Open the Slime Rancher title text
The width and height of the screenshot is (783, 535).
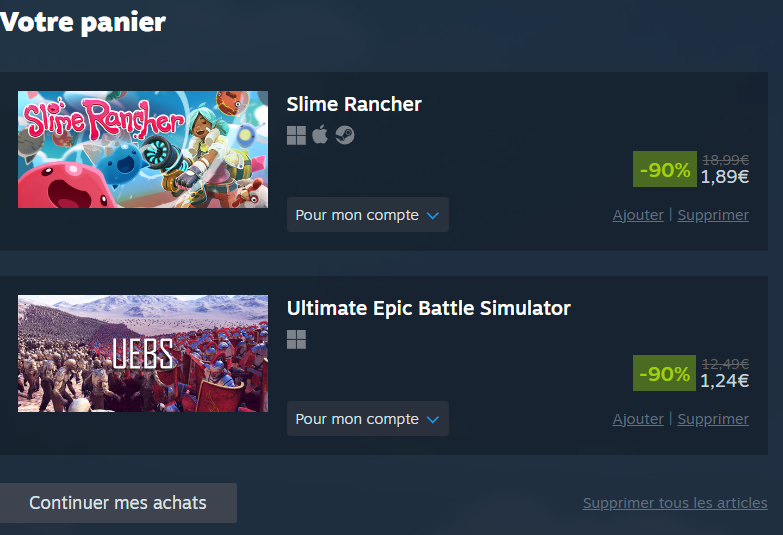354,104
